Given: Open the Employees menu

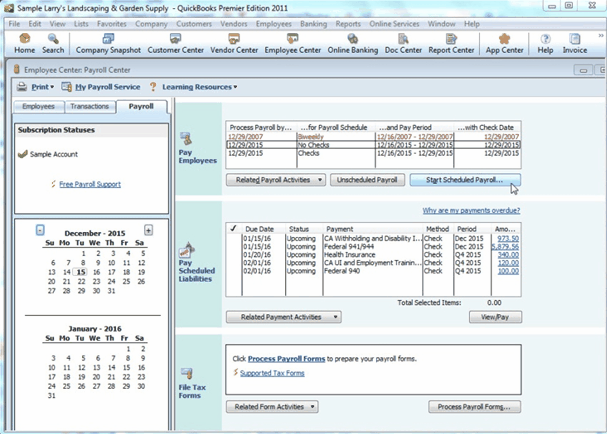Looking at the screenshot, I should point(273,24).
